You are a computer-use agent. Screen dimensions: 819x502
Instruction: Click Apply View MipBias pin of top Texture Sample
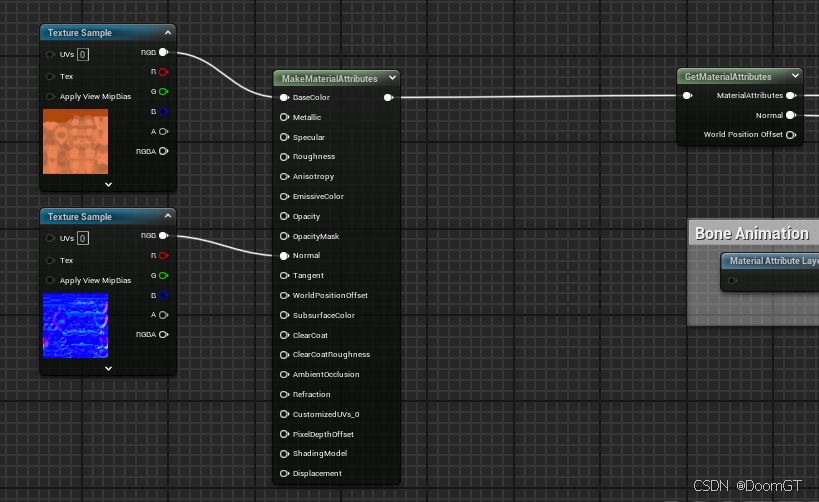(51, 97)
